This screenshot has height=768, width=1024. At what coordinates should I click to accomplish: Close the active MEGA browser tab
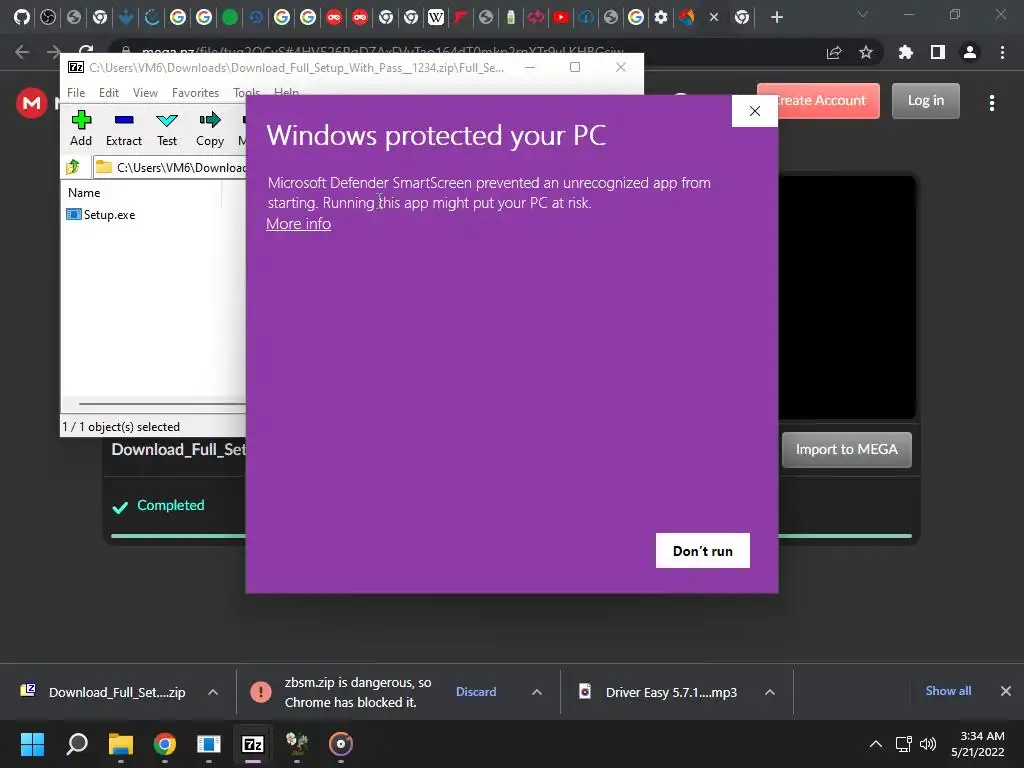[714, 17]
